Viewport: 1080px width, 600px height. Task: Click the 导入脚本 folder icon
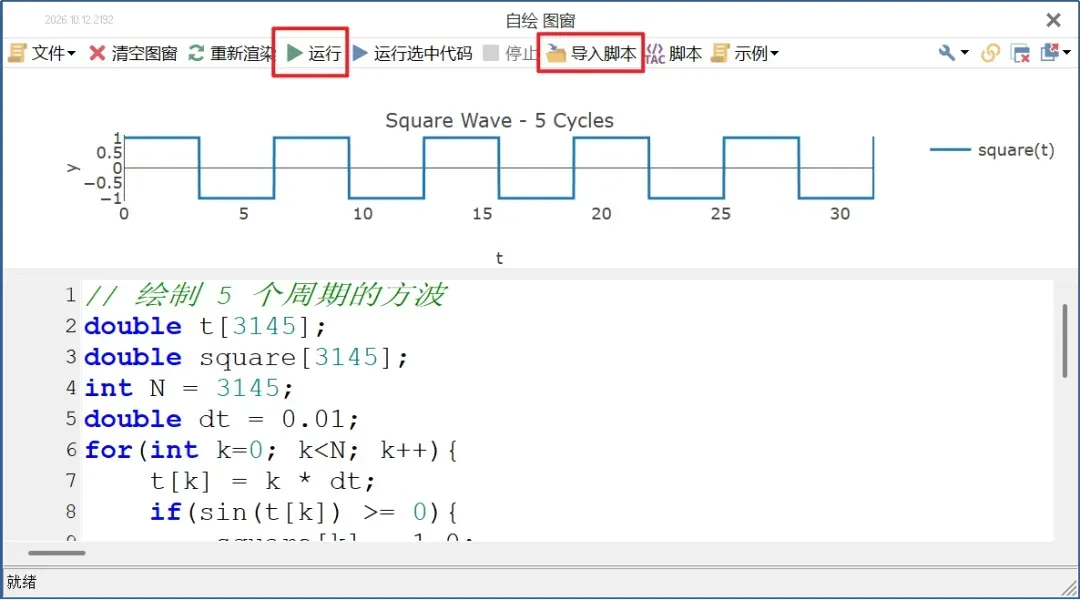555,53
